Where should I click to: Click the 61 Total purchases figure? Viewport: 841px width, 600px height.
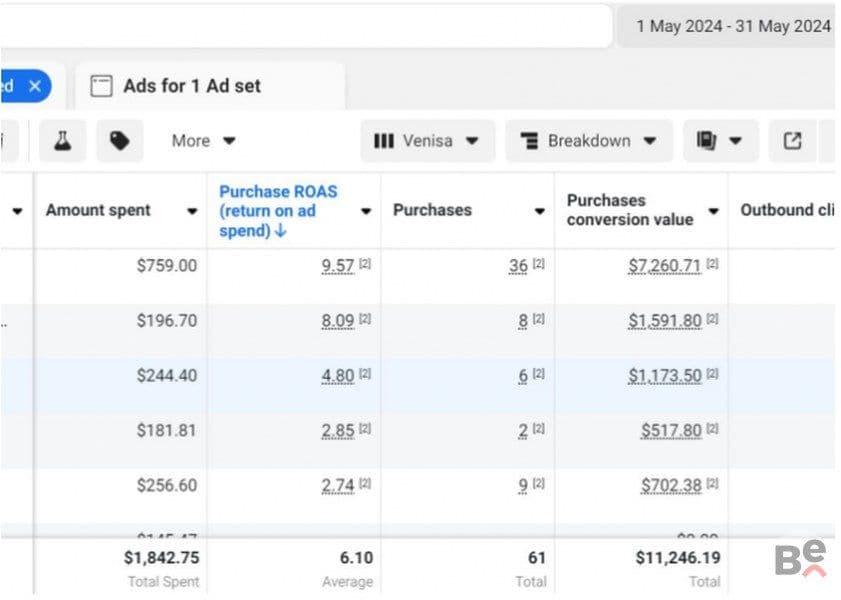537,558
